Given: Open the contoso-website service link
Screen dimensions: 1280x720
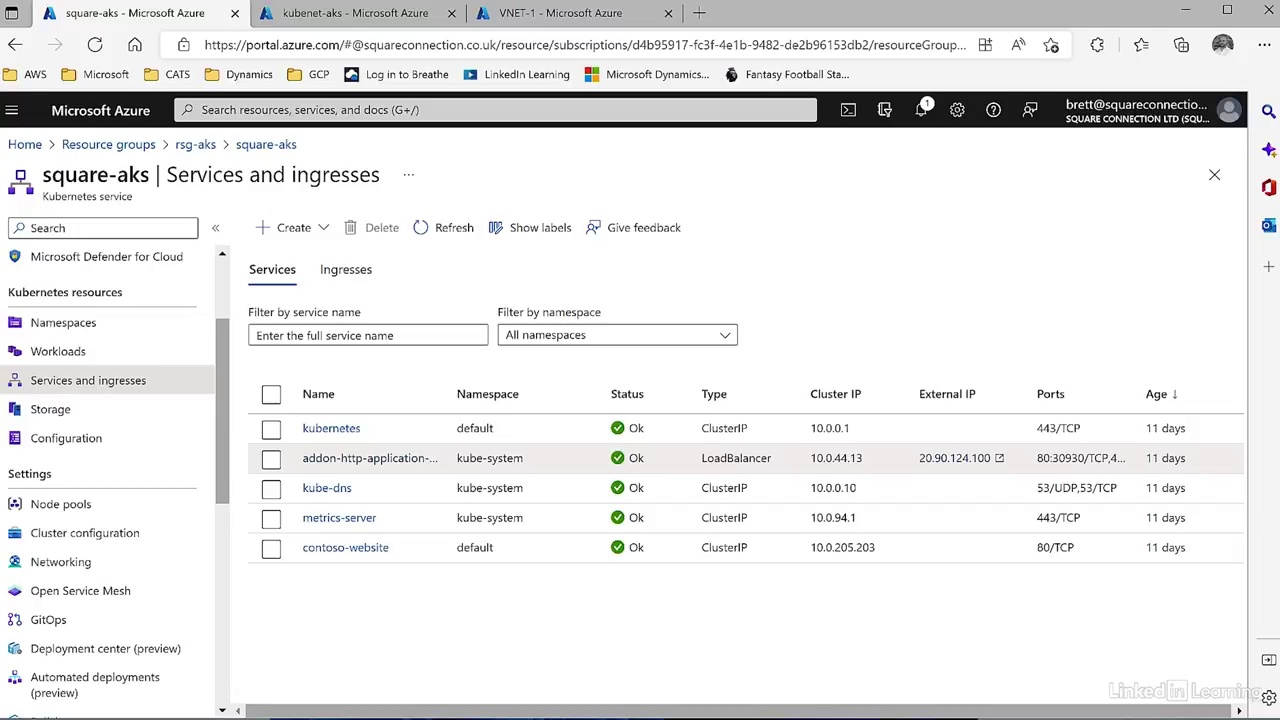Looking at the screenshot, I should click(x=345, y=548).
